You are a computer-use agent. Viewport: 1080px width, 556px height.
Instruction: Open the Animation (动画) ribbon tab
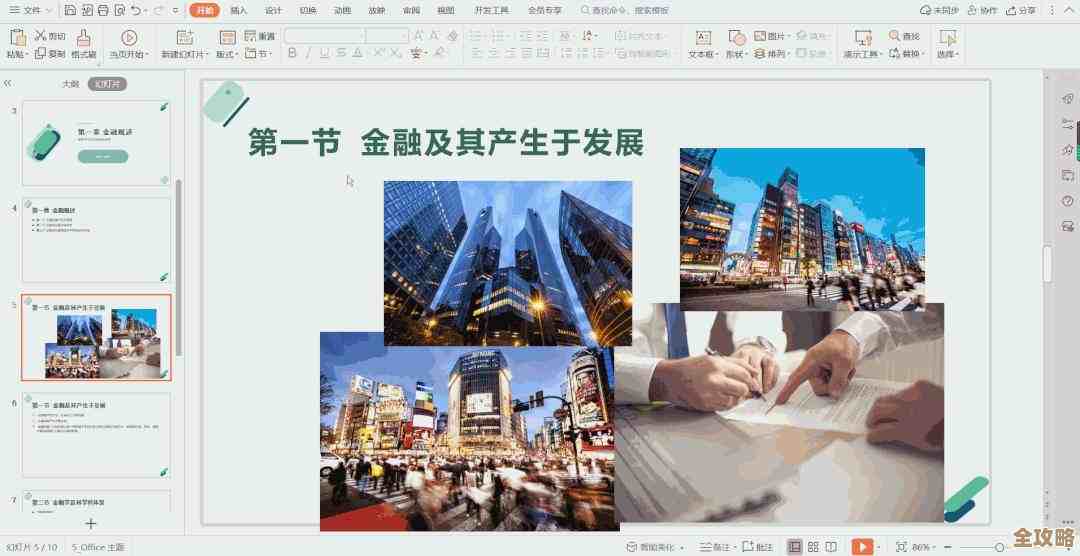[x=342, y=10]
